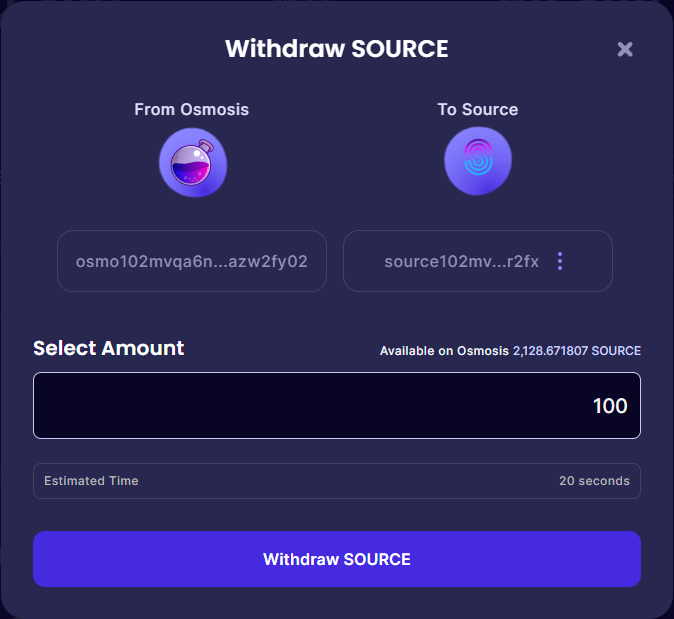Focus the amount input field
Viewport: 674px width, 619px height.
coord(337,405)
